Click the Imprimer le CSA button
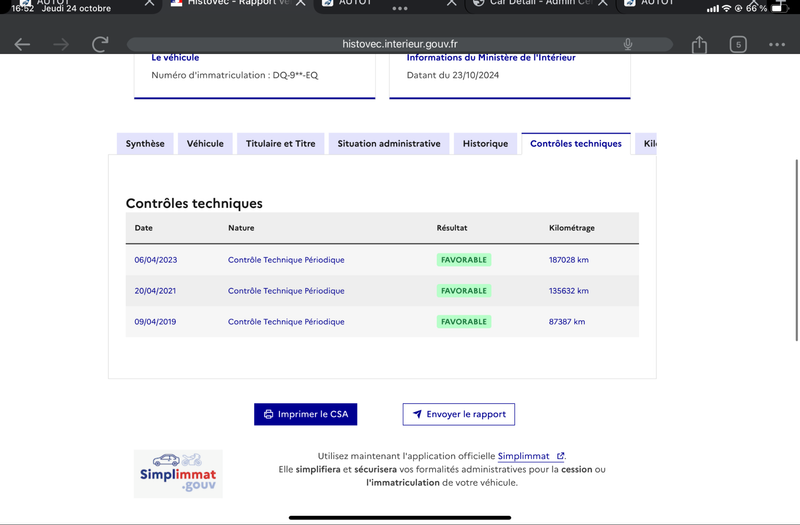800x525 pixels. (x=306, y=414)
